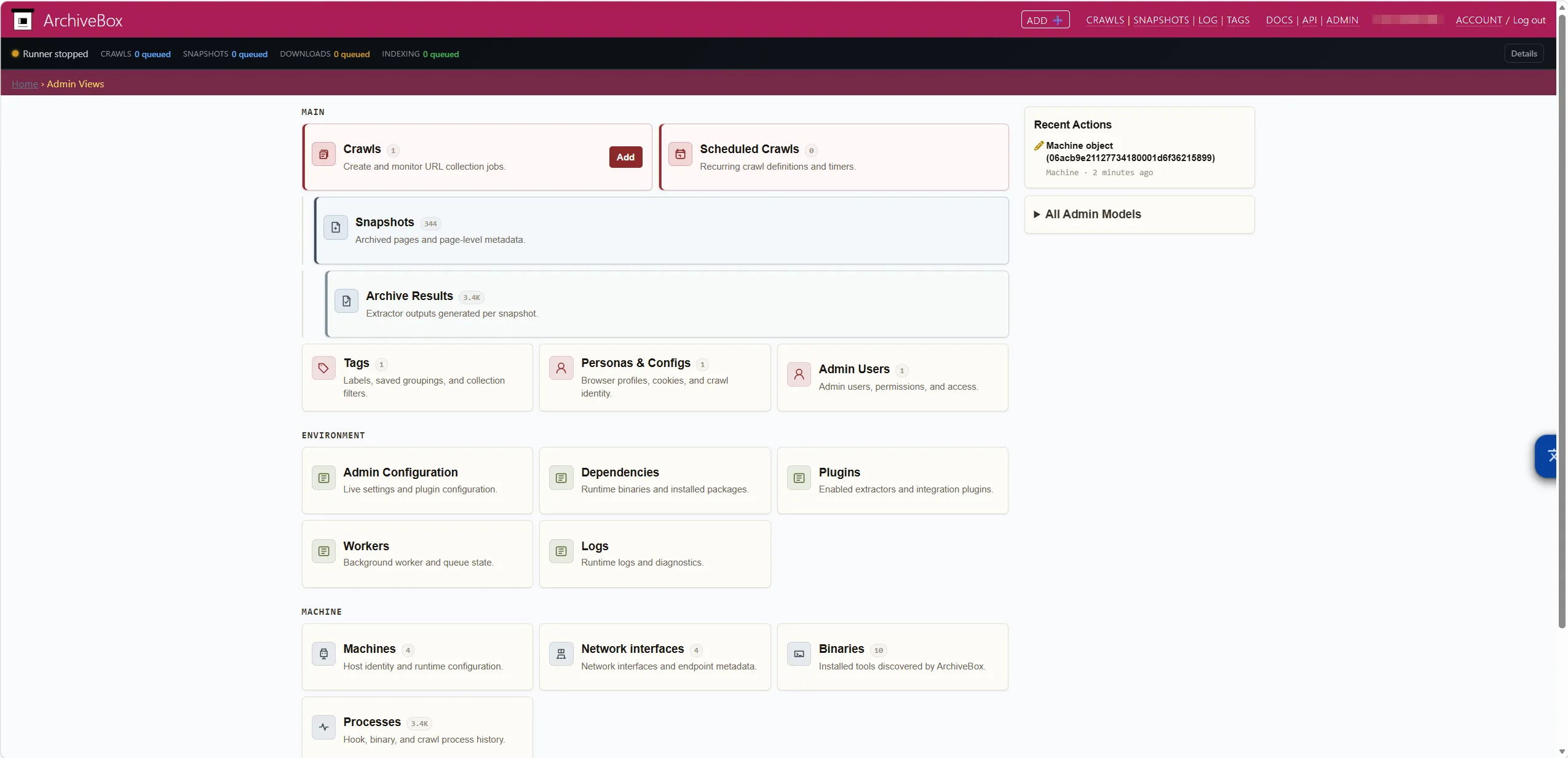This screenshot has width=1568, height=758.
Task: Click the Crawls card icon
Action: (323, 154)
